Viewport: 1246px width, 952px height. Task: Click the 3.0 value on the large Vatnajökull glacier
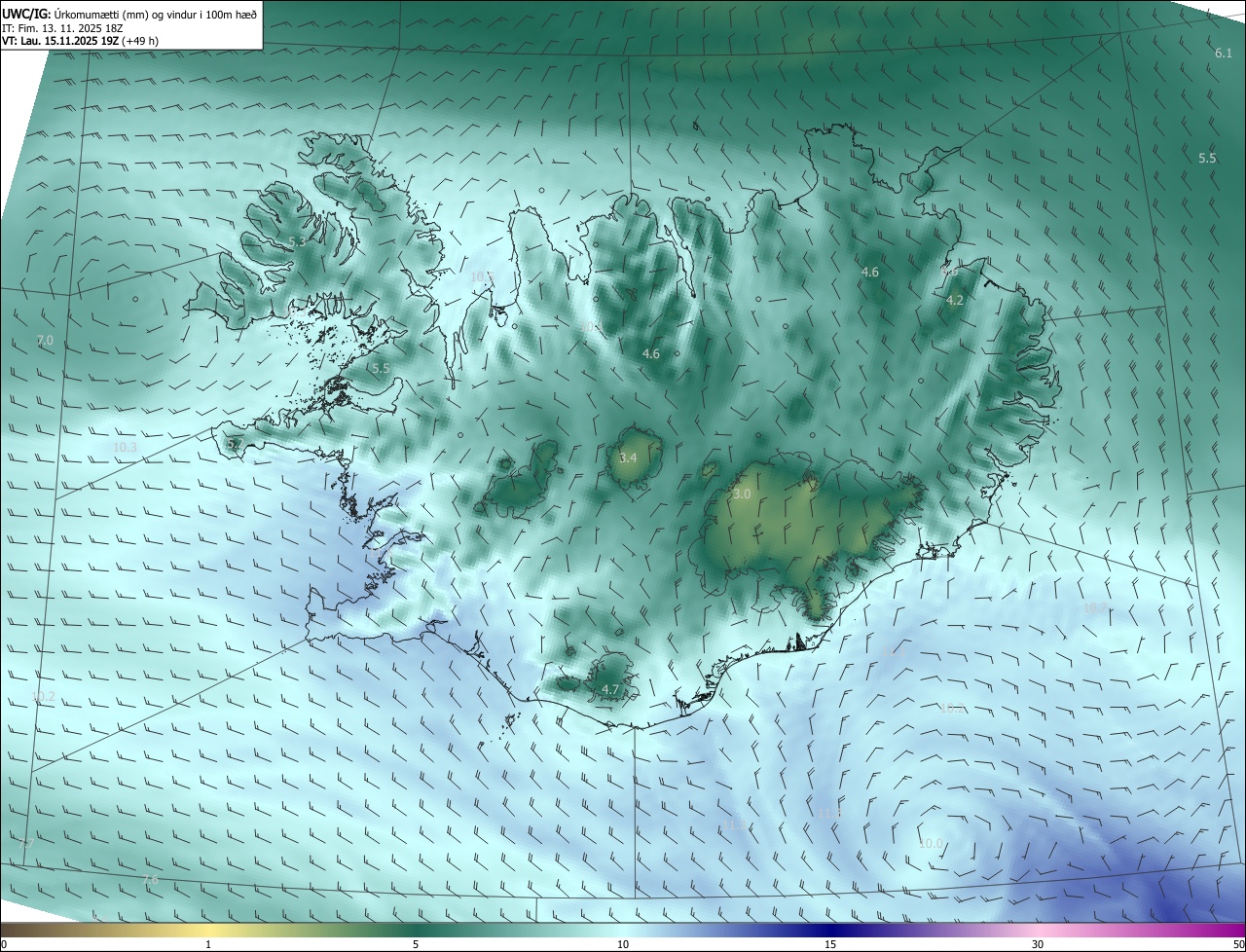pos(742,494)
